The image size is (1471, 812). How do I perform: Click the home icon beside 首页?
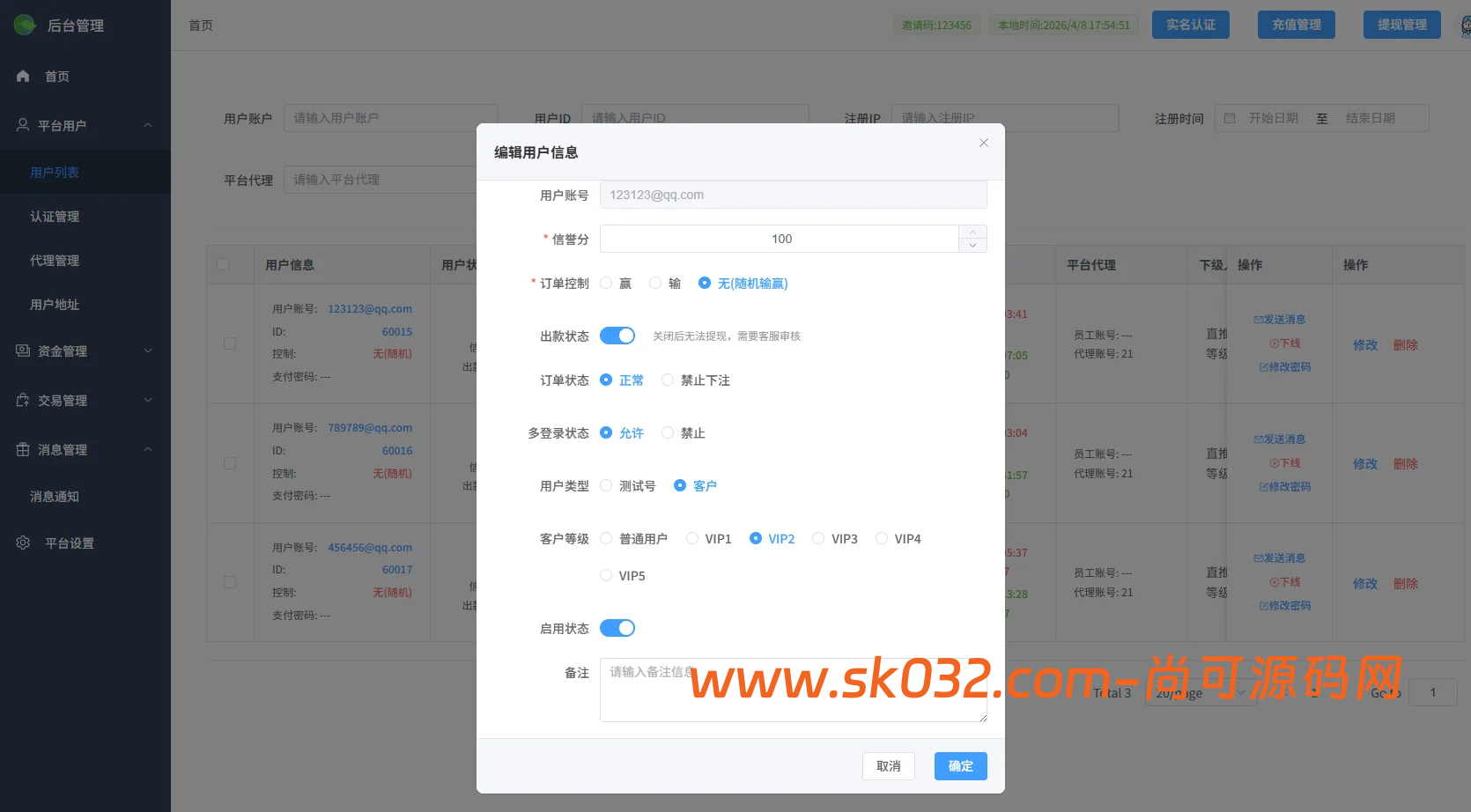(x=23, y=77)
